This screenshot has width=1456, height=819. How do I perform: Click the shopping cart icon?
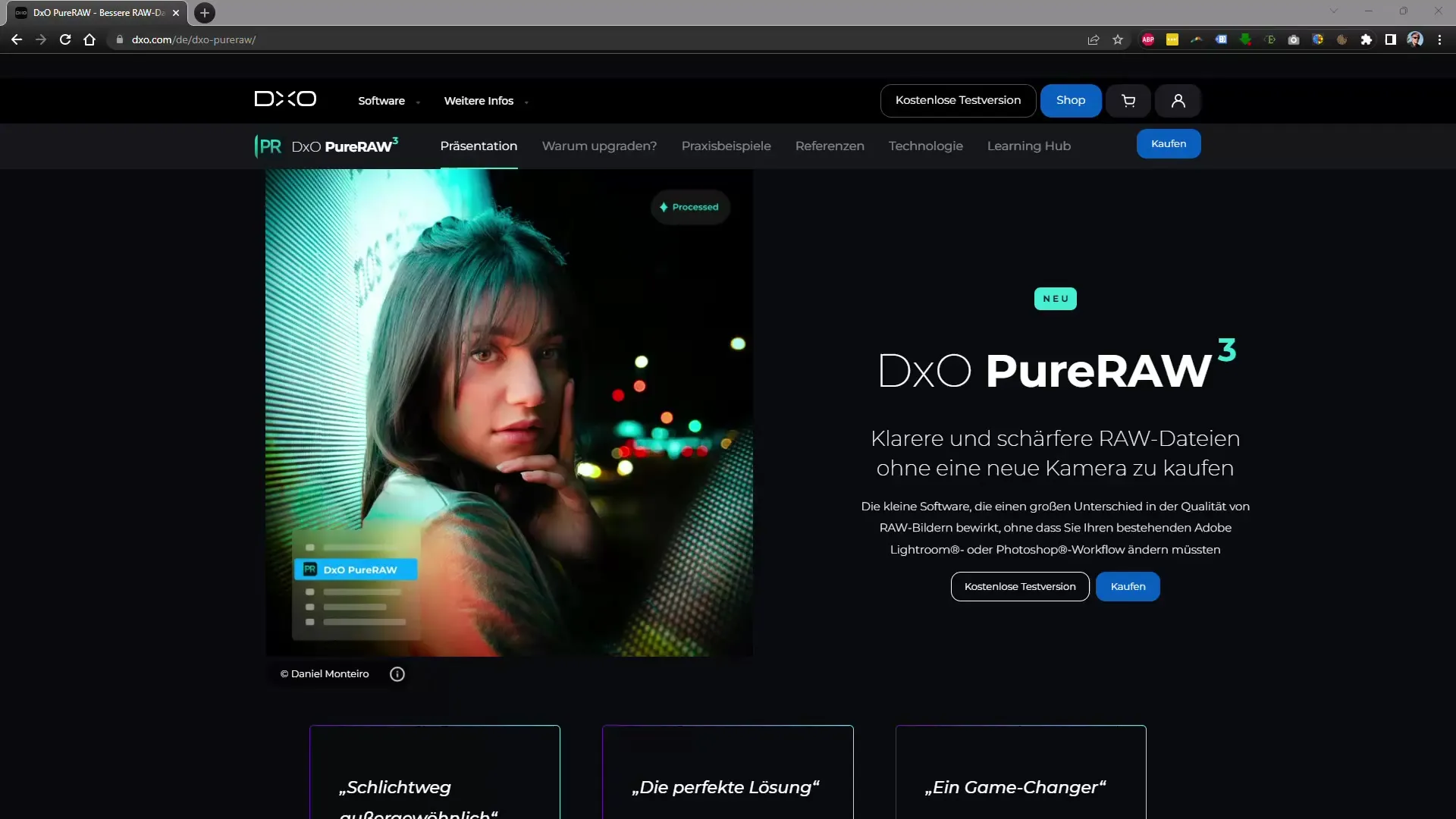(x=1128, y=100)
